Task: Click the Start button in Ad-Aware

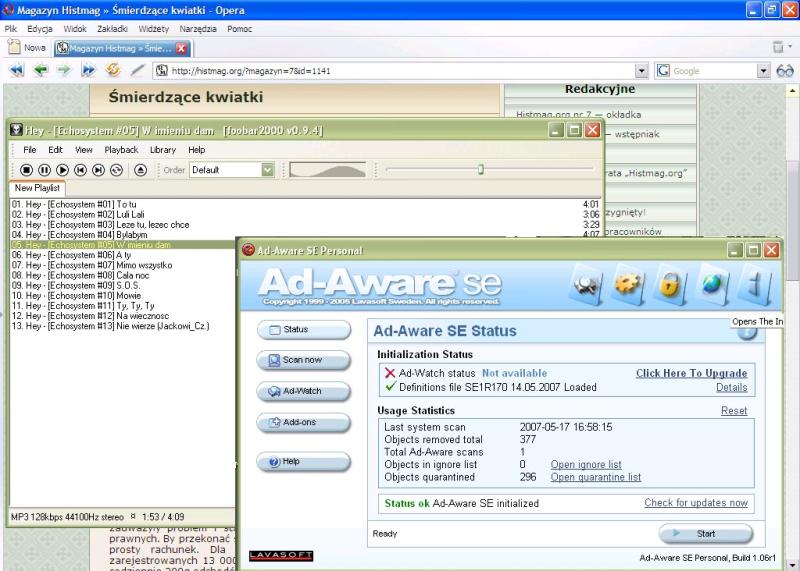Action: point(706,534)
